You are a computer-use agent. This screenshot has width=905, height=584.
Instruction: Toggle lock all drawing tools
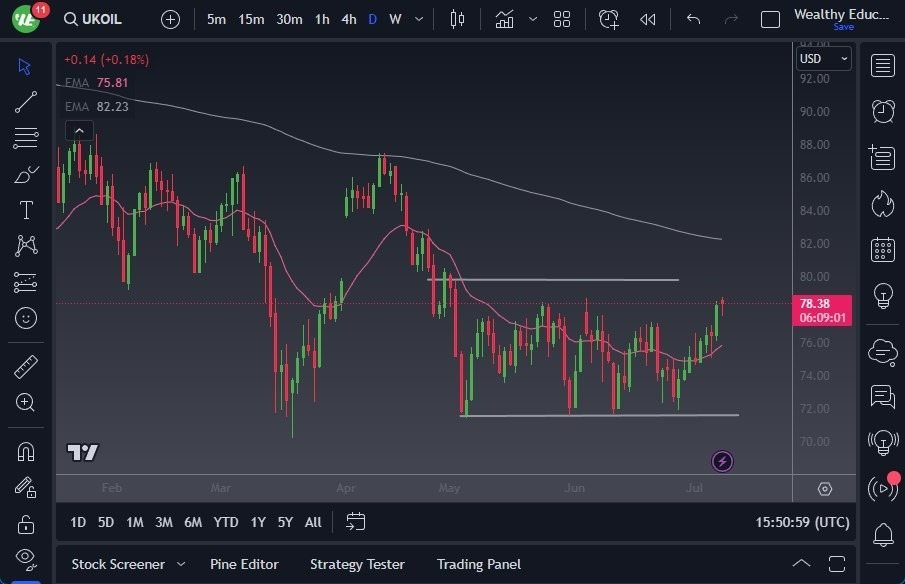[26, 524]
